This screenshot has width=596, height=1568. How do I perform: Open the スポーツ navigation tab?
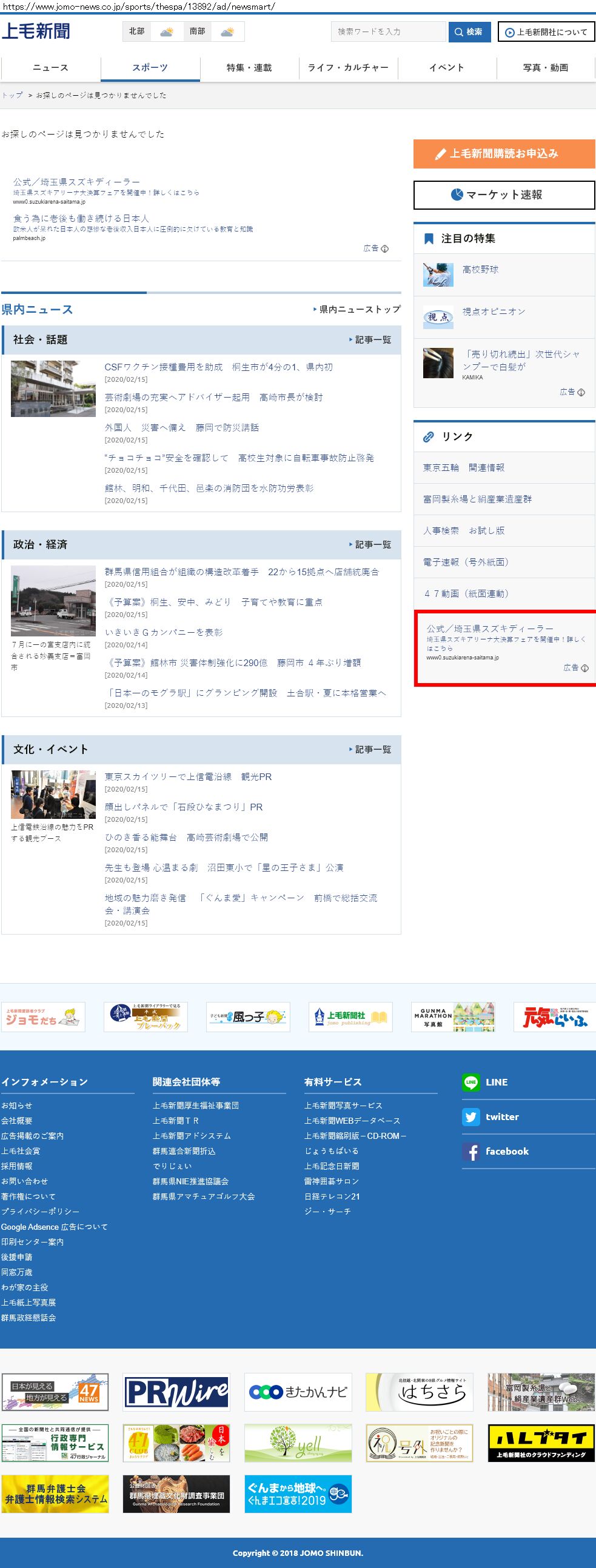pyautogui.click(x=150, y=67)
